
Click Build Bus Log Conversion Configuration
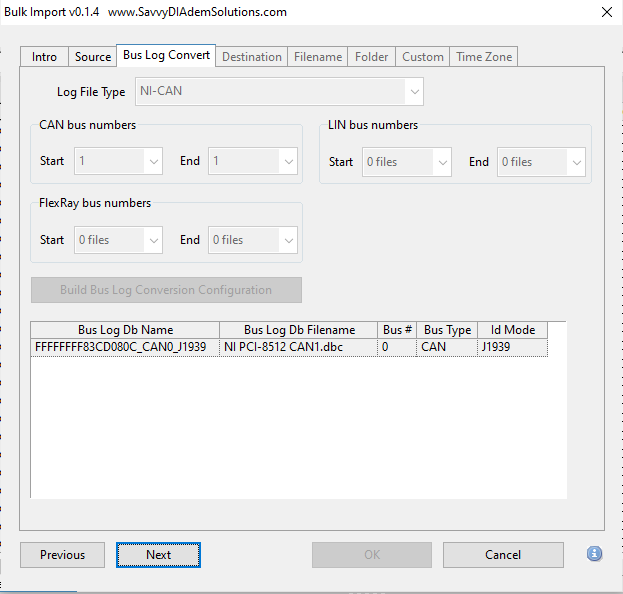pos(166,290)
